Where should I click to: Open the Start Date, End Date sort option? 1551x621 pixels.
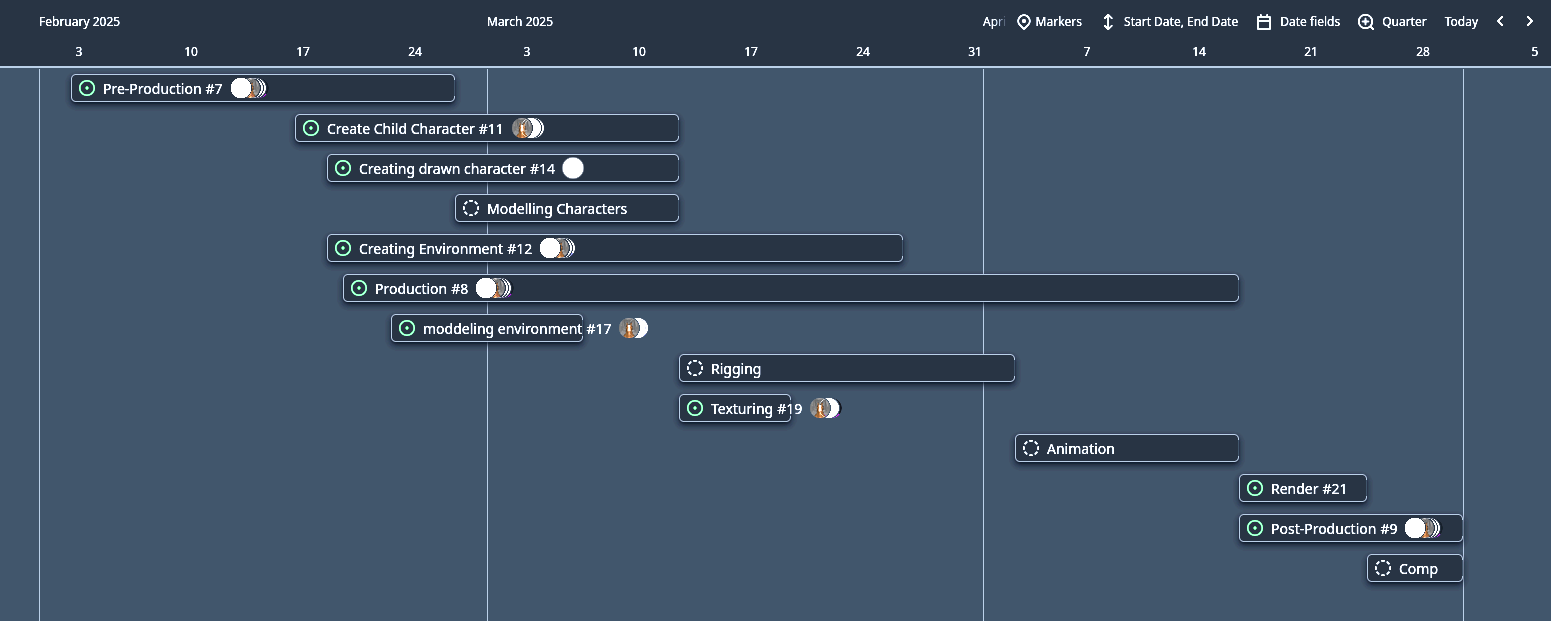click(1169, 22)
